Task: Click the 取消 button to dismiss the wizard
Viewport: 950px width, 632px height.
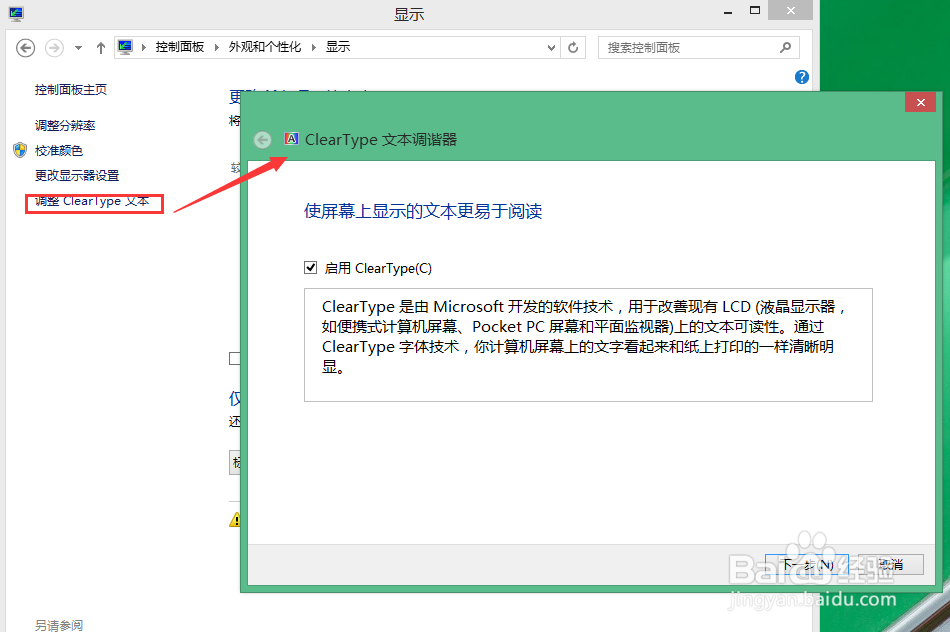Action: click(889, 564)
